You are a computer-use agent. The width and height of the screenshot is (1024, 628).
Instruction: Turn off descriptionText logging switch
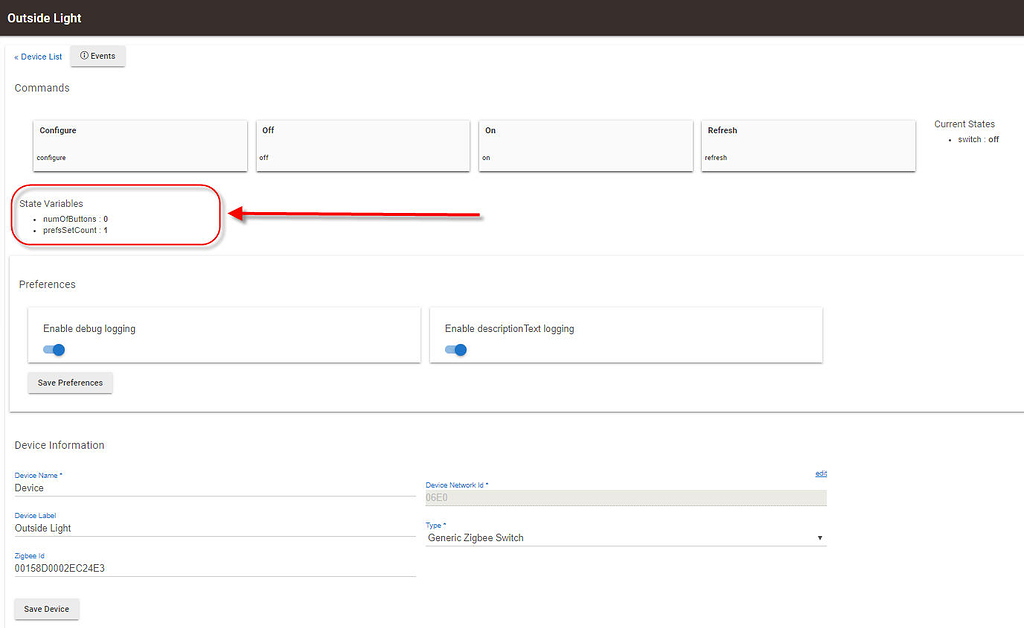(456, 350)
